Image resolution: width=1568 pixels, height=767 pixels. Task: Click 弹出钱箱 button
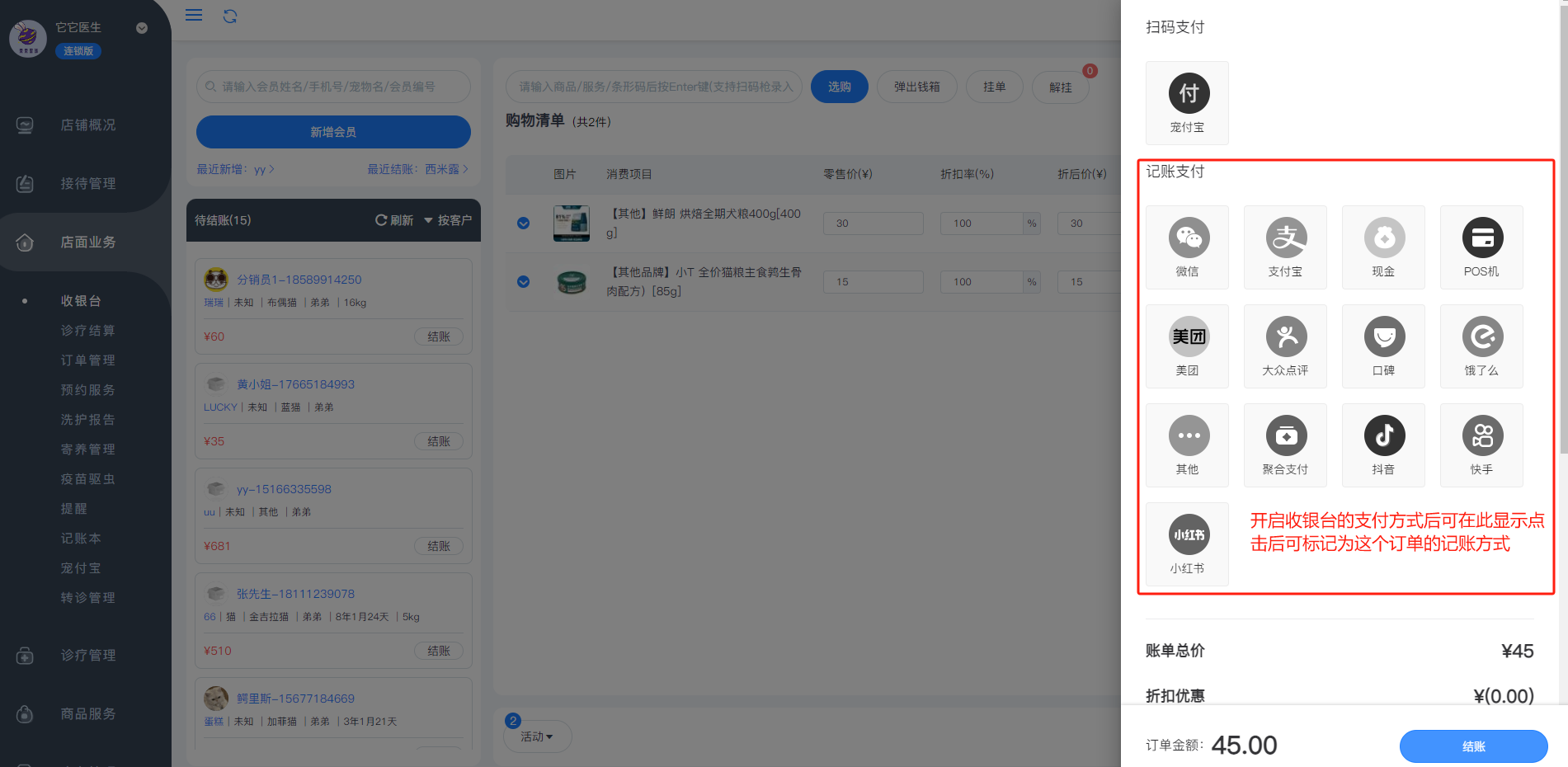[x=917, y=87]
